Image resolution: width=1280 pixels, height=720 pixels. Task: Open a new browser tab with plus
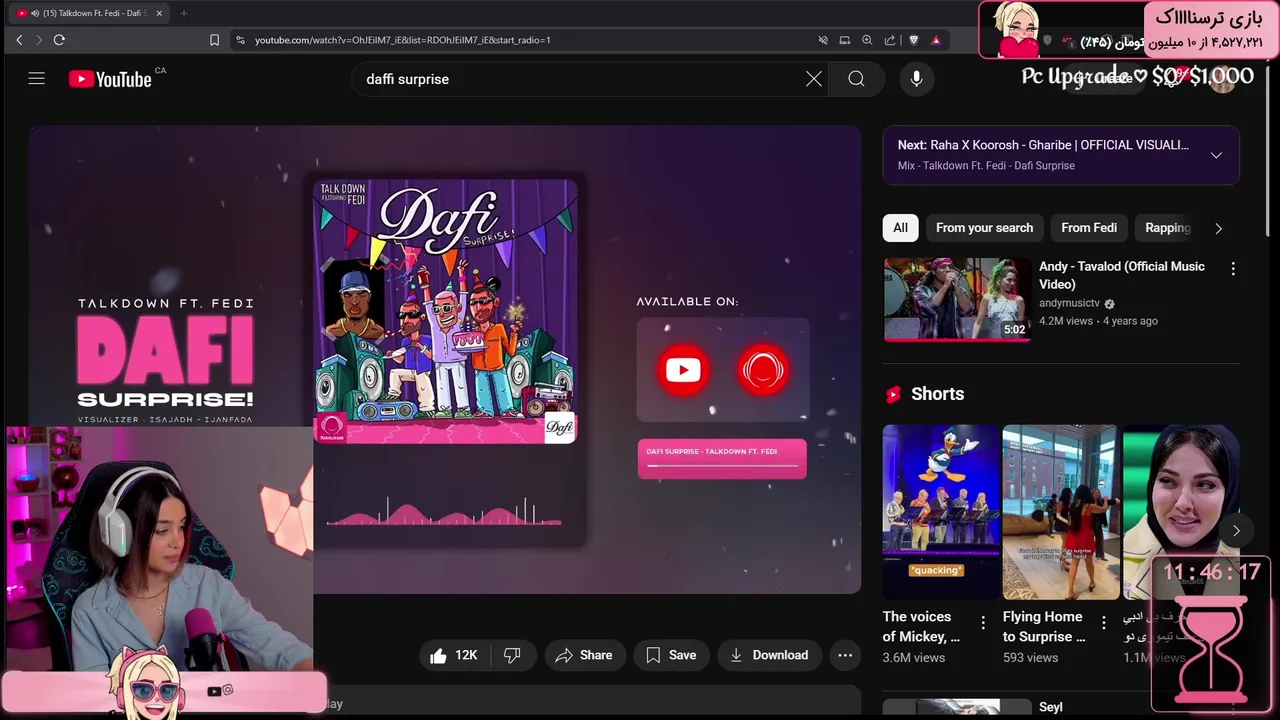coord(183,13)
